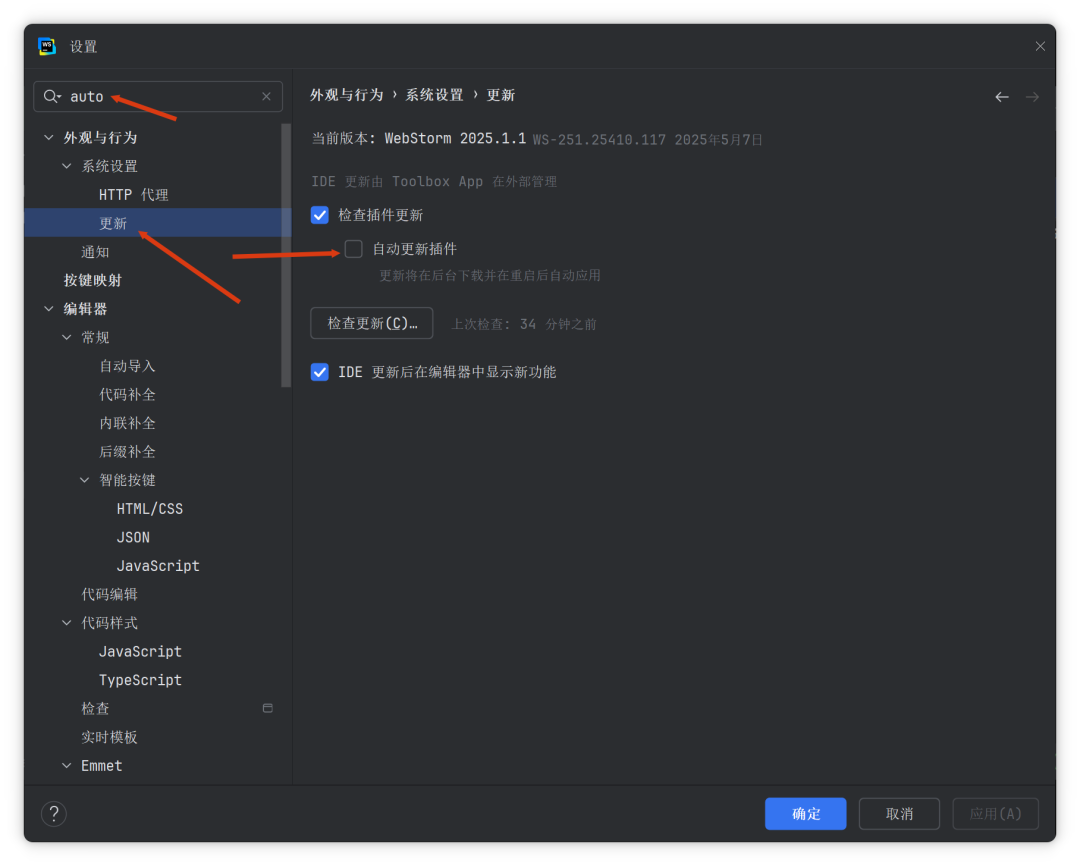Select TypeScript under 代码样式
The height and width of the screenshot is (866, 1080).
pos(140,680)
